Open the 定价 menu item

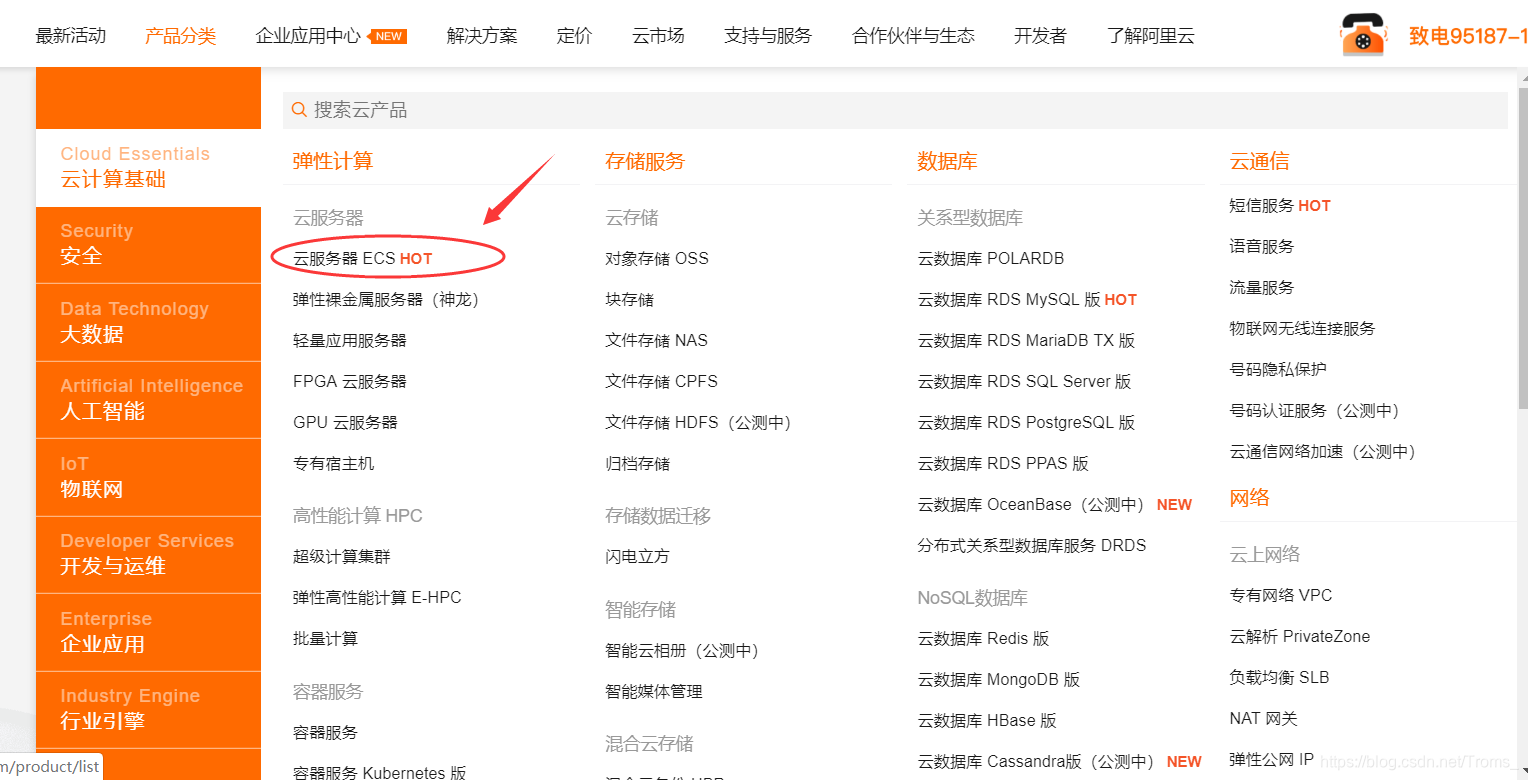point(574,36)
